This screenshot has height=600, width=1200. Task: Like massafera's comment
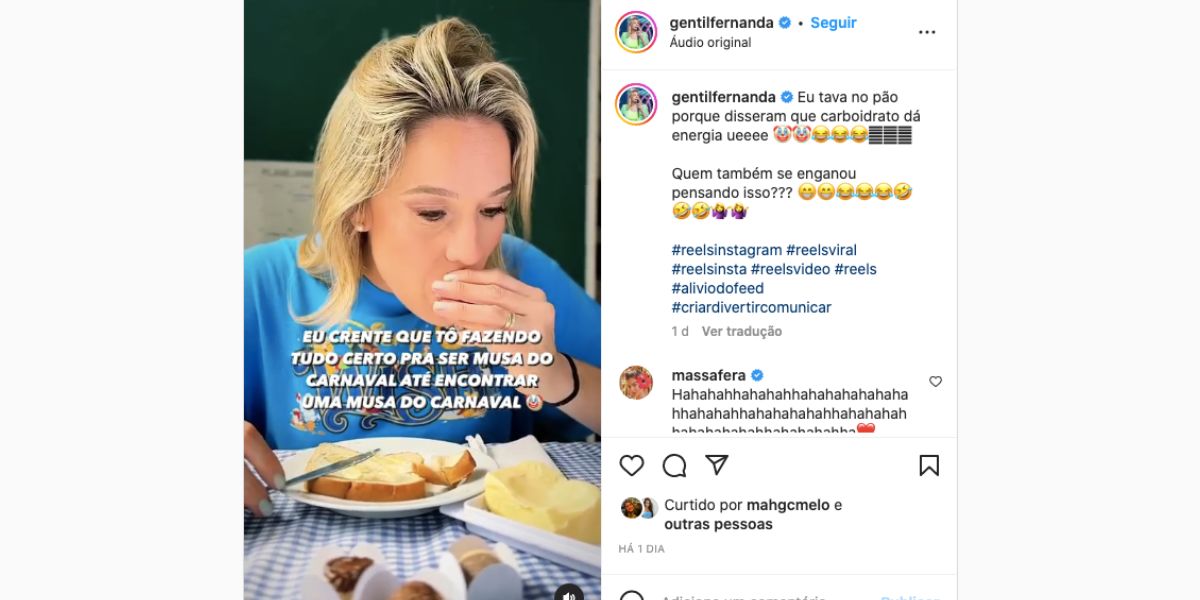tap(936, 381)
